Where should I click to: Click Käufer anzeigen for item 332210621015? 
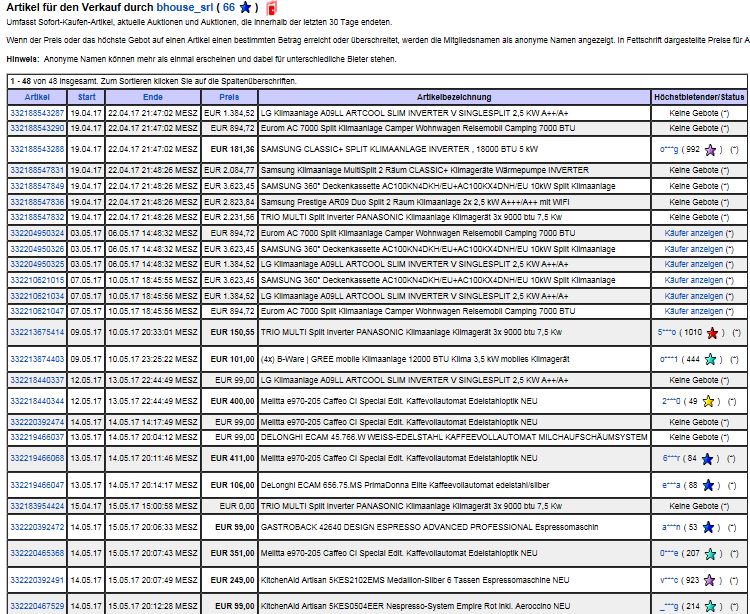(x=694, y=280)
